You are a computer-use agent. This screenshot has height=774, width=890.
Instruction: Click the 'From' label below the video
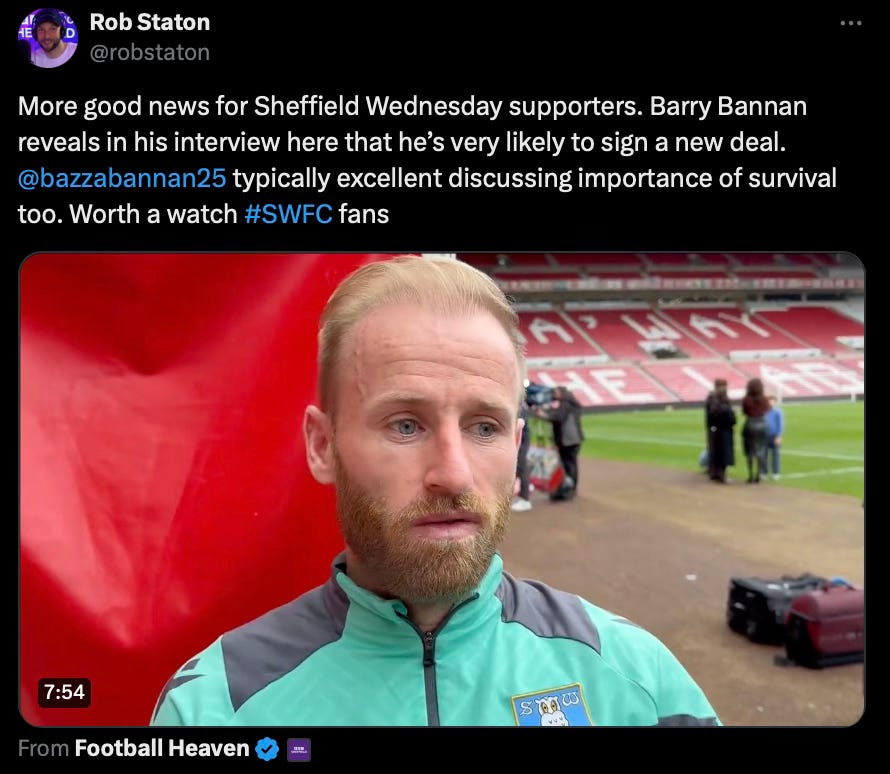click(43, 748)
